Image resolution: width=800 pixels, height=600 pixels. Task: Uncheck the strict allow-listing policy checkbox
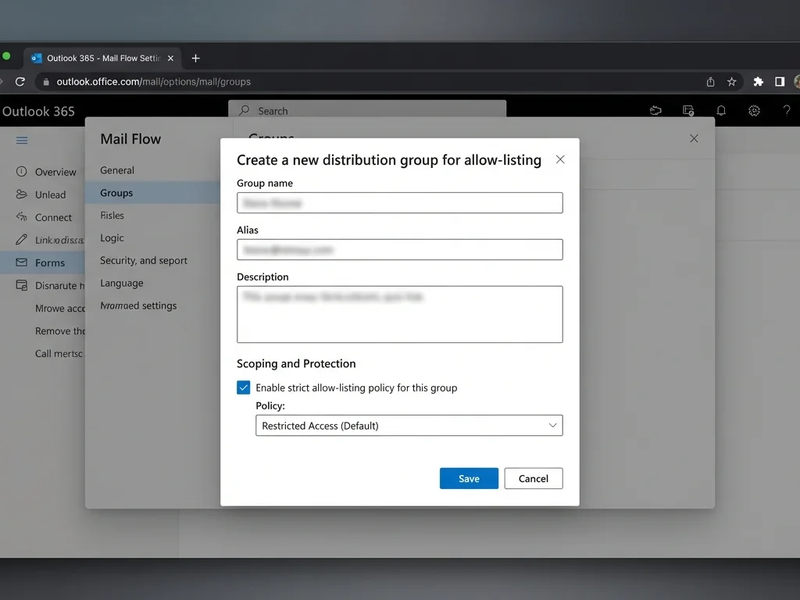click(x=241, y=386)
